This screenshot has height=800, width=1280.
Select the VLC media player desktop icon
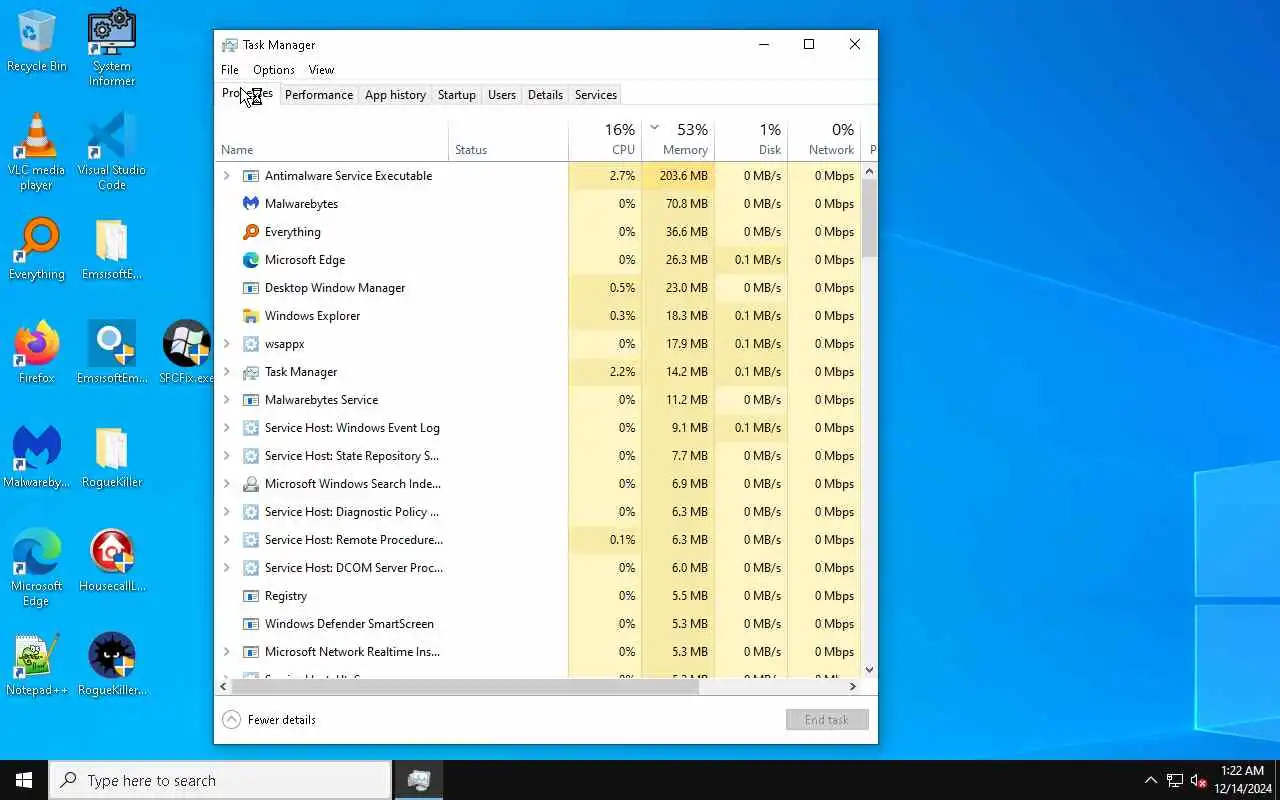pos(37,152)
